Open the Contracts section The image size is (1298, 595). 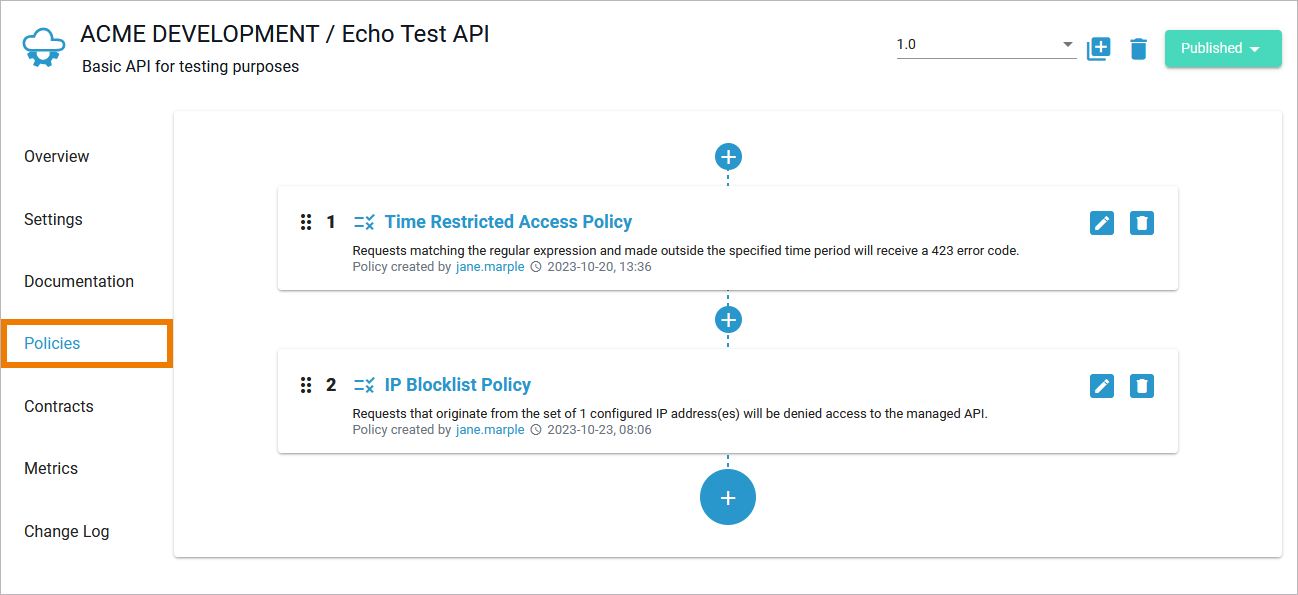(58, 406)
